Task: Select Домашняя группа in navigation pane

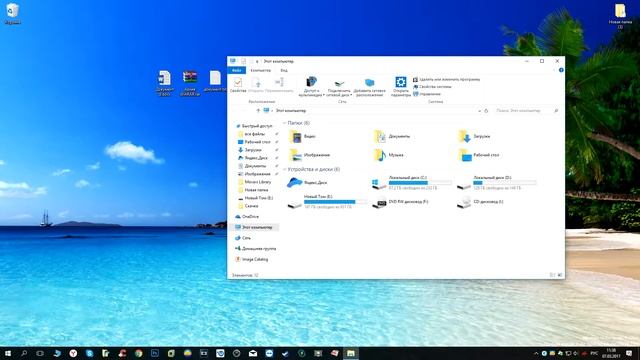Action: point(256,249)
